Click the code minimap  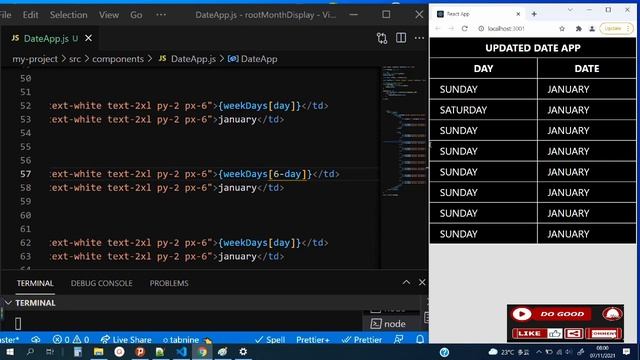click(x=404, y=131)
